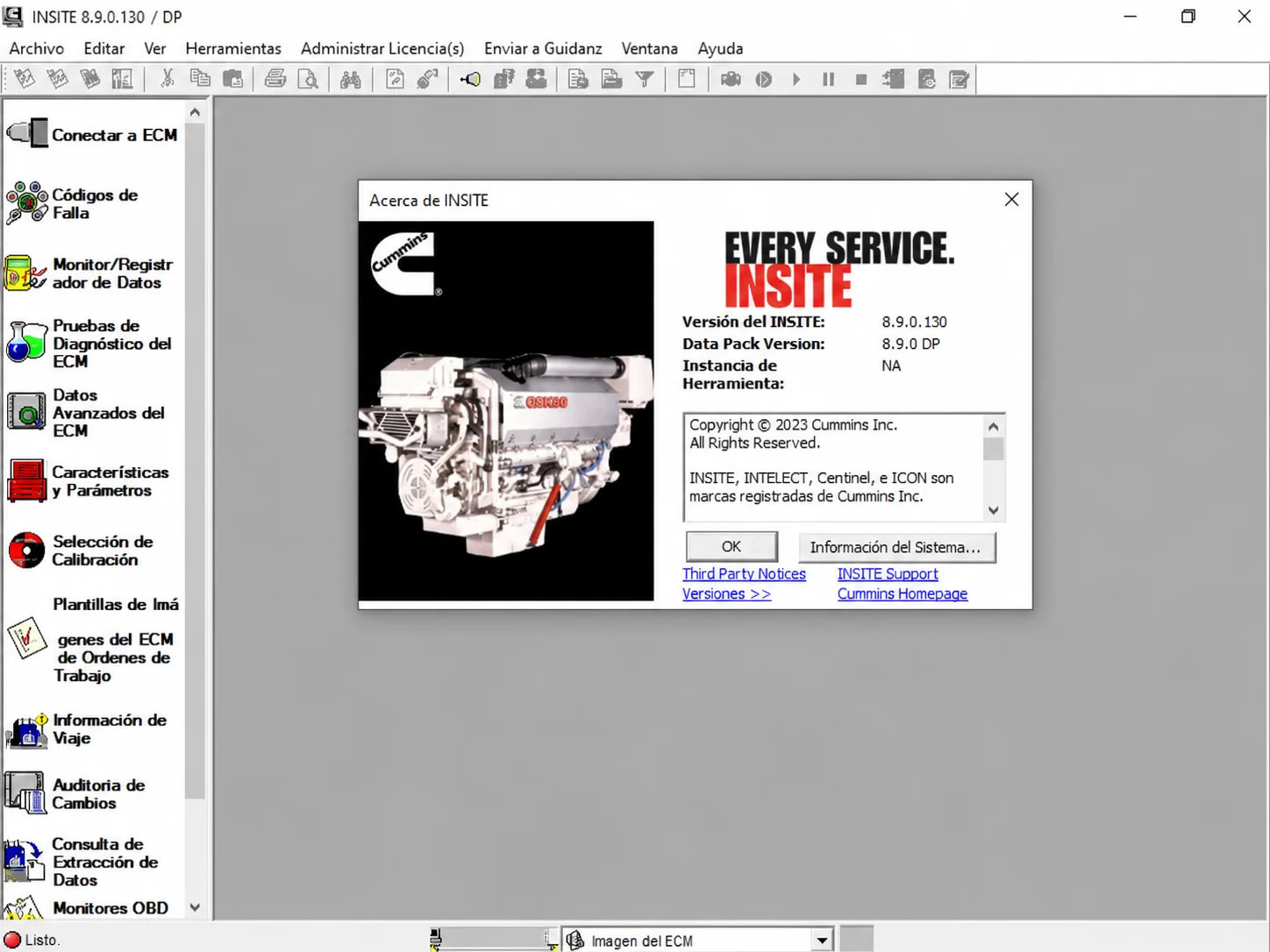Click the Cut scissors toolbar icon
Screen dimensions: 1270x952
(167, 79)
